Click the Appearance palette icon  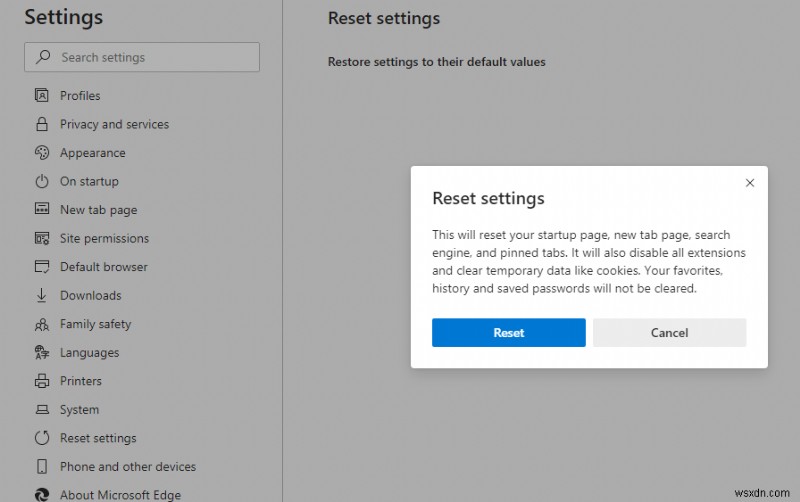[42, 153]
